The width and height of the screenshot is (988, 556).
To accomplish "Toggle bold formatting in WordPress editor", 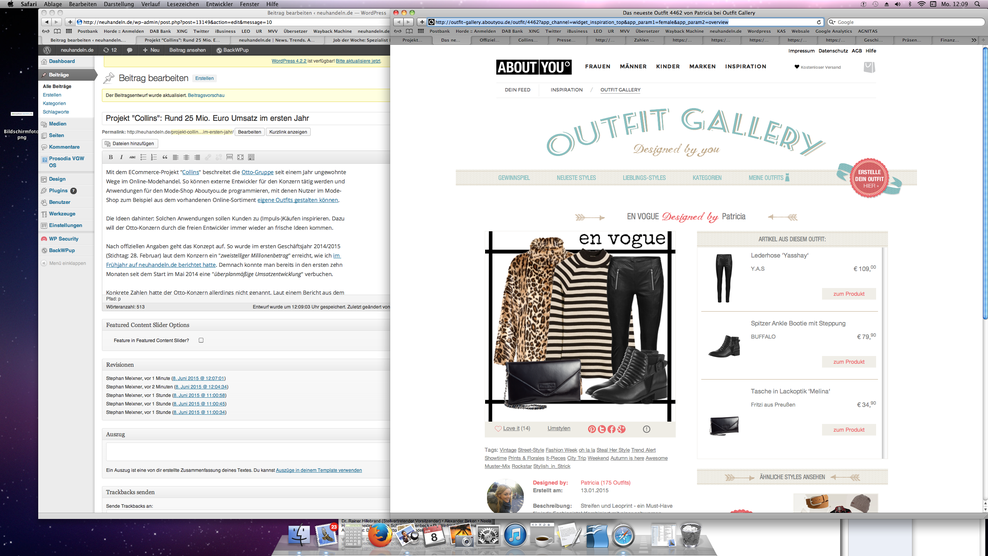I will pyautogui.click(x=111, y=157).
